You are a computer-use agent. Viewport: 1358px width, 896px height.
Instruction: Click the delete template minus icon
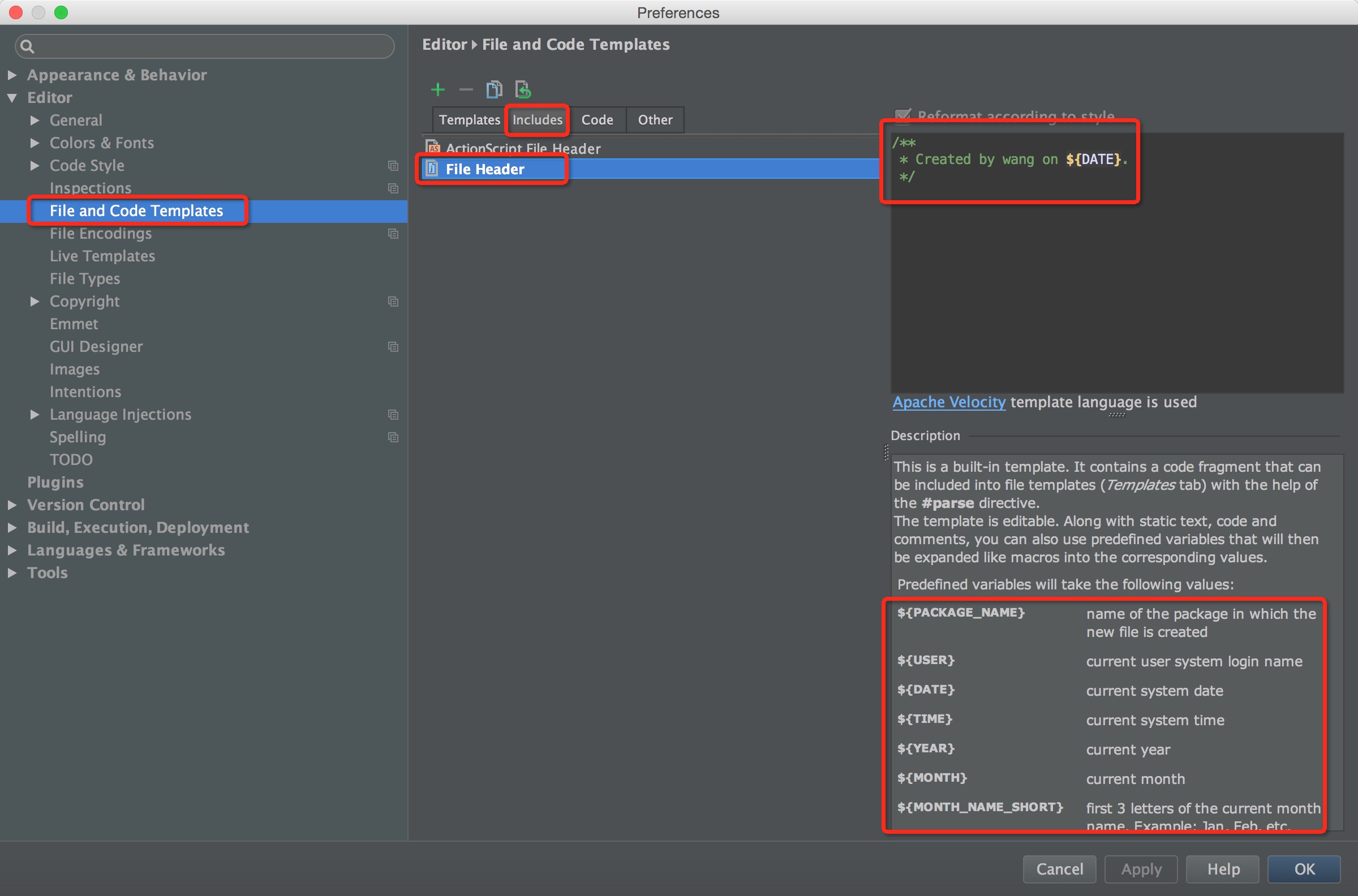[x=465, y=90]
